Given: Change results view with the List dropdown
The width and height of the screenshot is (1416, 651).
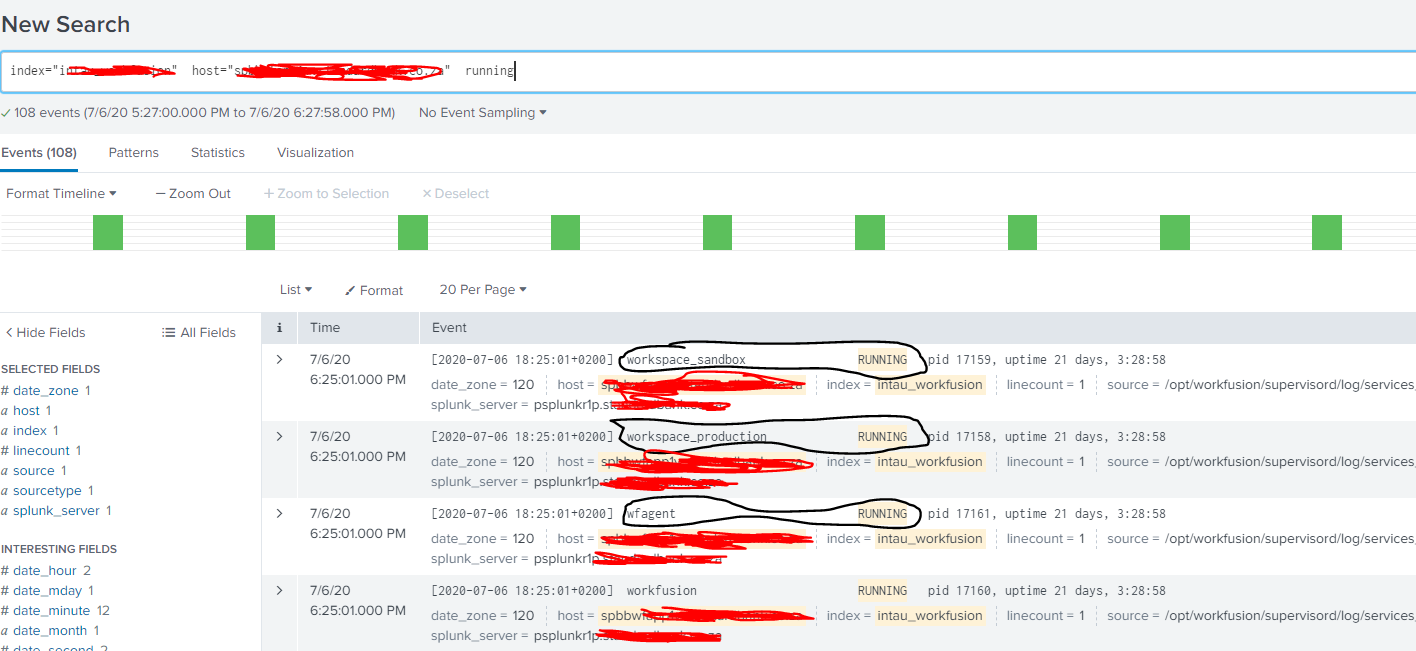Looking at the screenshot, I should tap(295, 289).
